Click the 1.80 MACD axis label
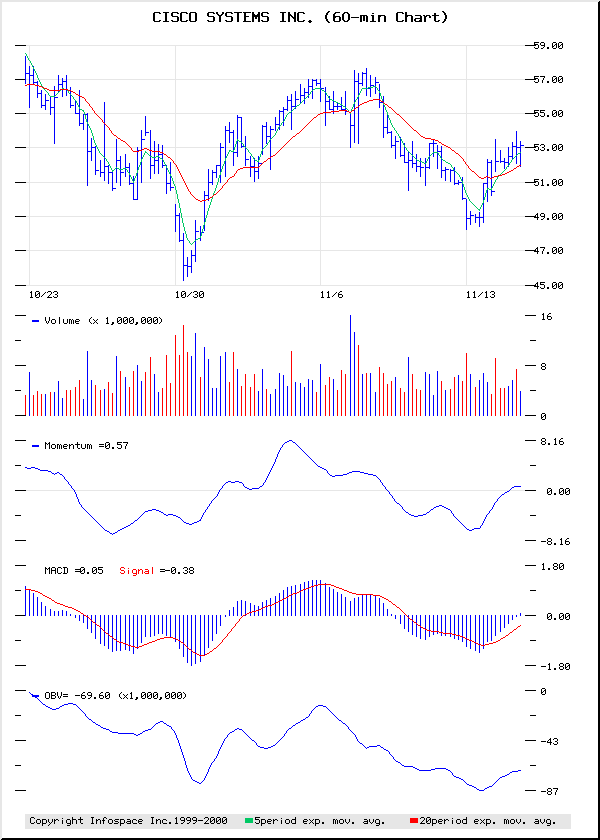The height and width of the screenshot is (840, 600). [x=551, y=567]
